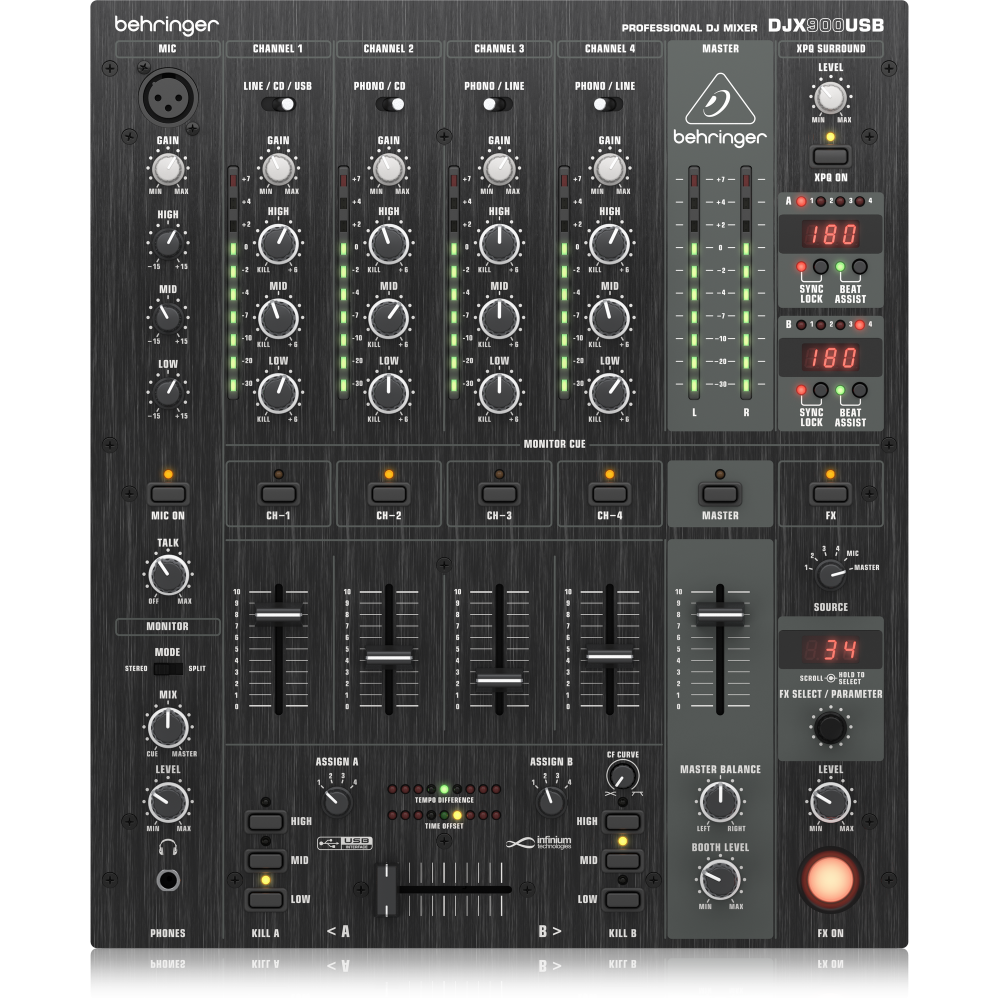Image resolution: width=1000 pixels, height=1000 pixels.
Task: Click Channel 2 volume fader
Action: [x=389, y=657]
